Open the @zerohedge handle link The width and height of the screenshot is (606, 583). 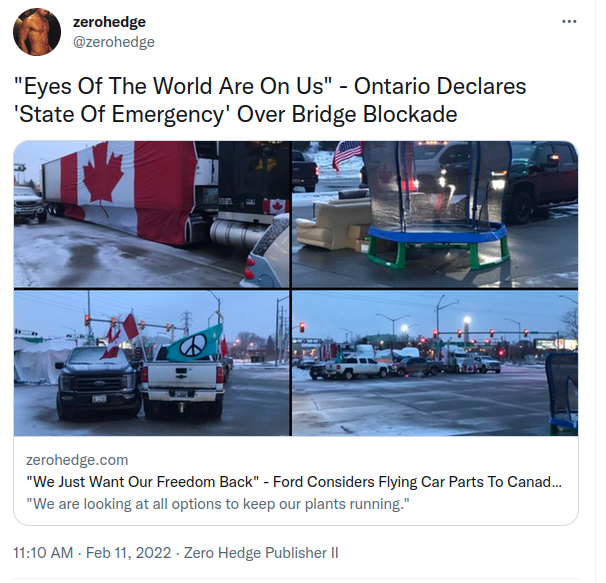point(114,42)
